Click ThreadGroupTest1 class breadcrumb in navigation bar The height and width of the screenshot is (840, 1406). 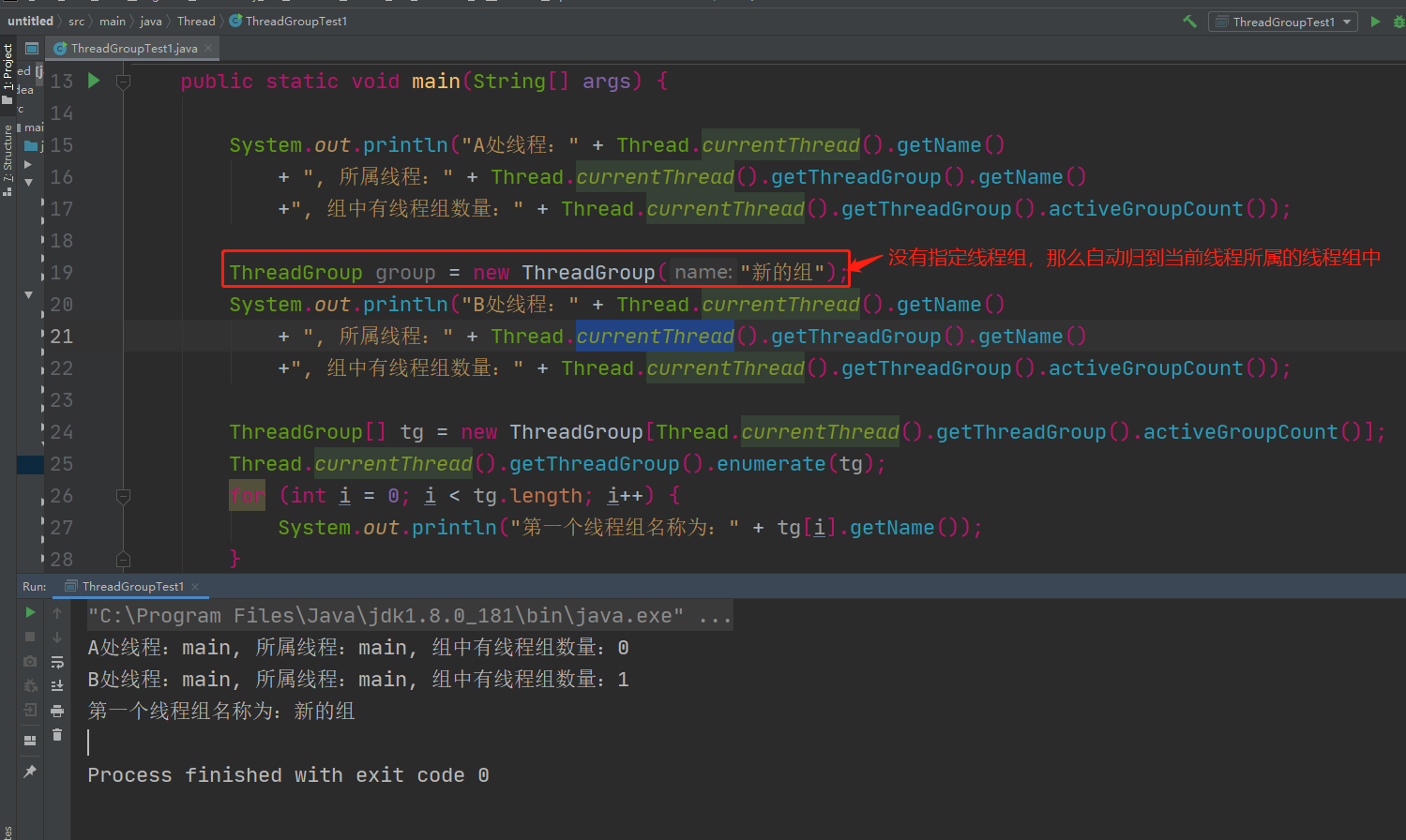tap(288, 21)
